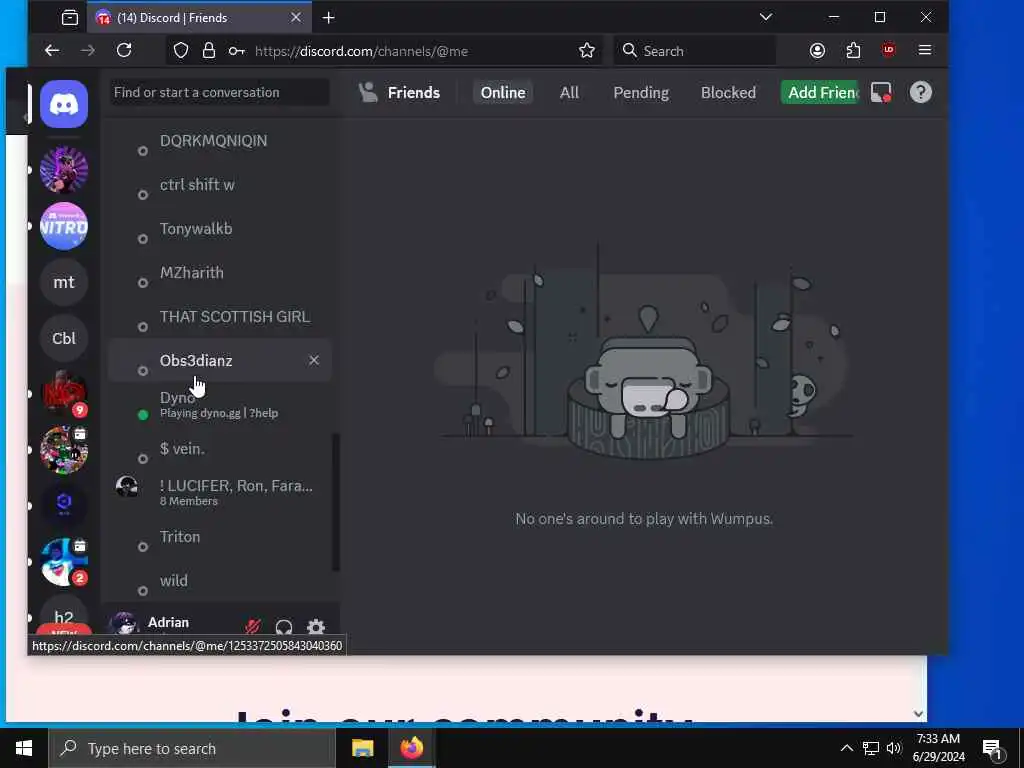Open the Discord inbox icon

pos(881,92)
